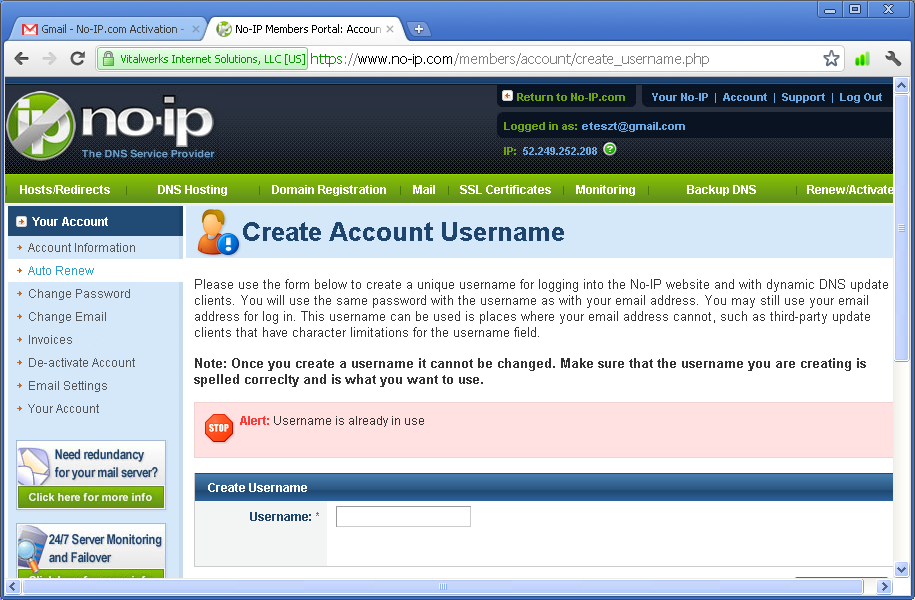
Task: Click the horizontal scrollbar right arrow
Action: click(884, 586)
